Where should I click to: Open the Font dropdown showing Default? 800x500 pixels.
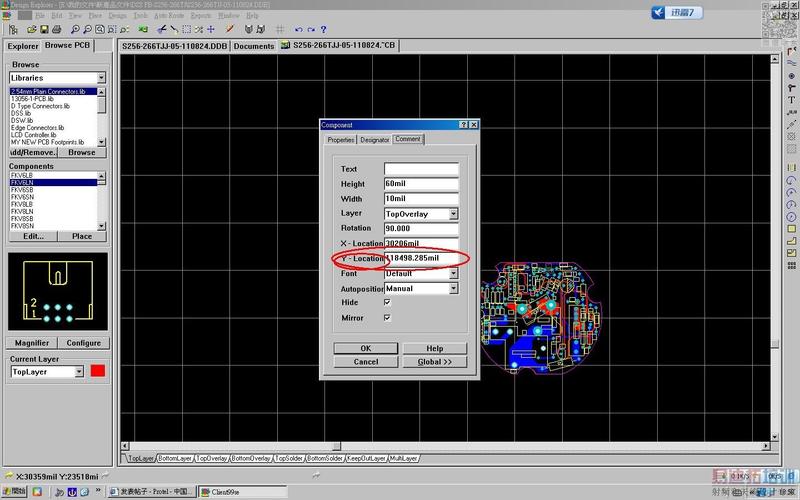453,273
